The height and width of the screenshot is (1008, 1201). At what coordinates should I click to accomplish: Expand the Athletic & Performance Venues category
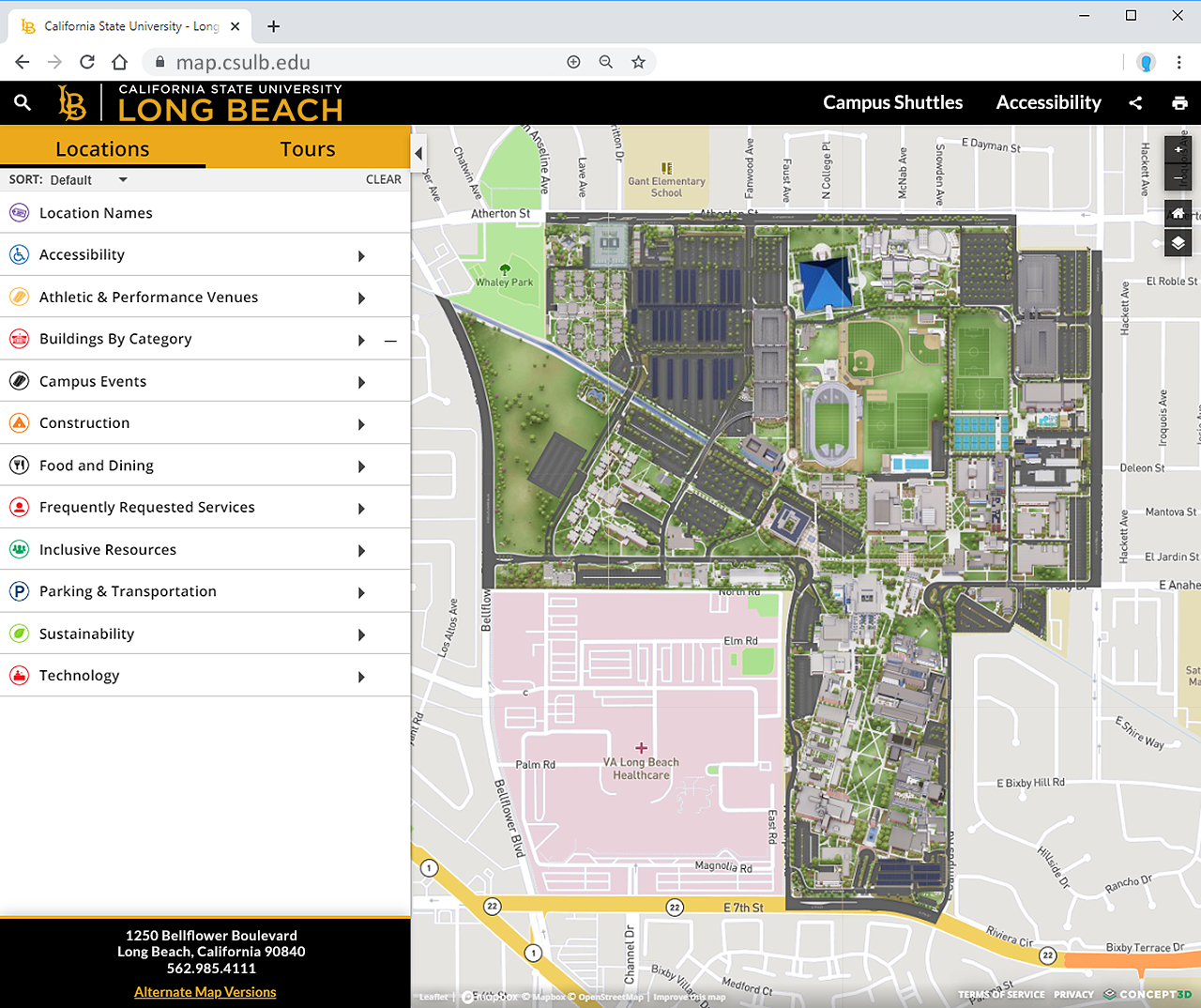point(361,298)
